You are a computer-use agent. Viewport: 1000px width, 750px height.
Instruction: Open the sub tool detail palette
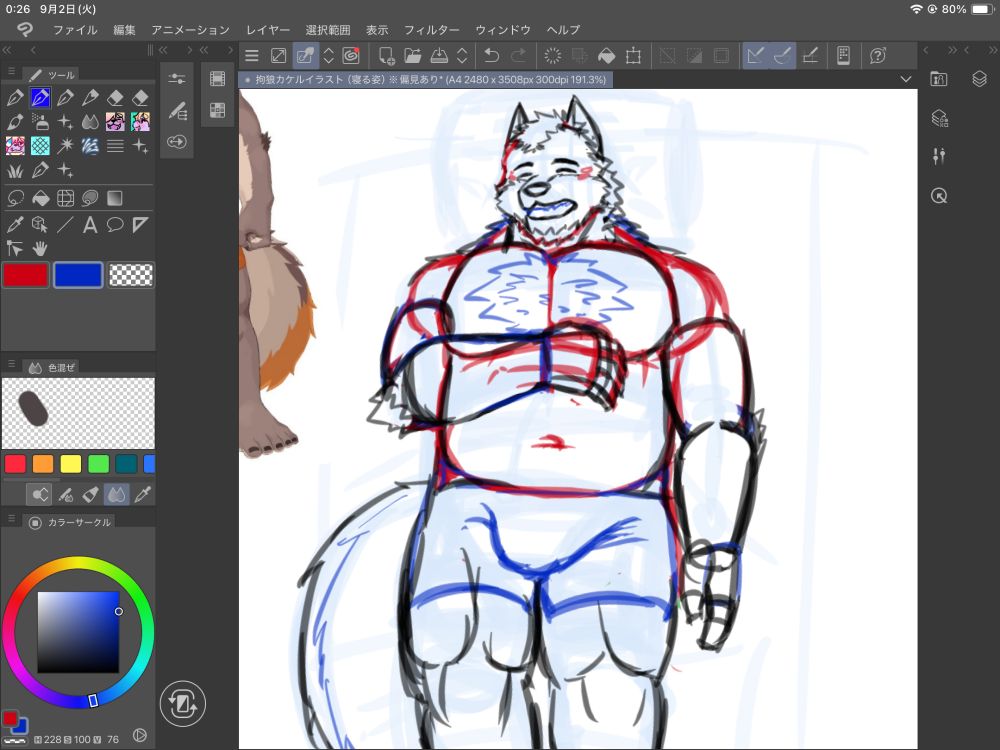point(177,110)
